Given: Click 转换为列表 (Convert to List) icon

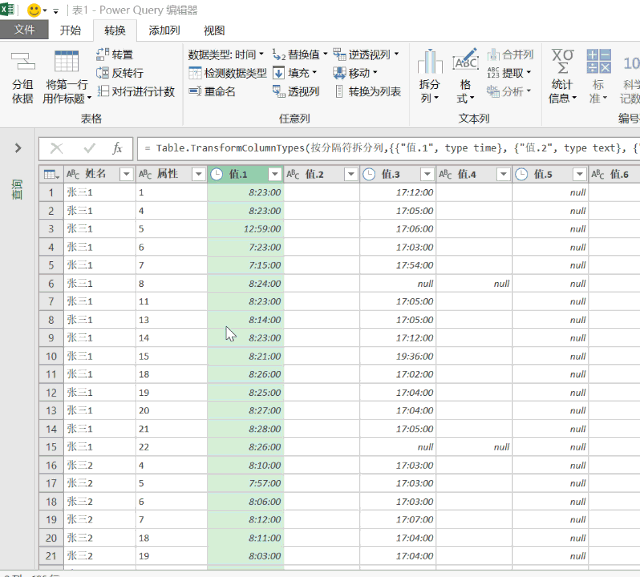Looking at the screenshot, I should click(x=339, y=91).
